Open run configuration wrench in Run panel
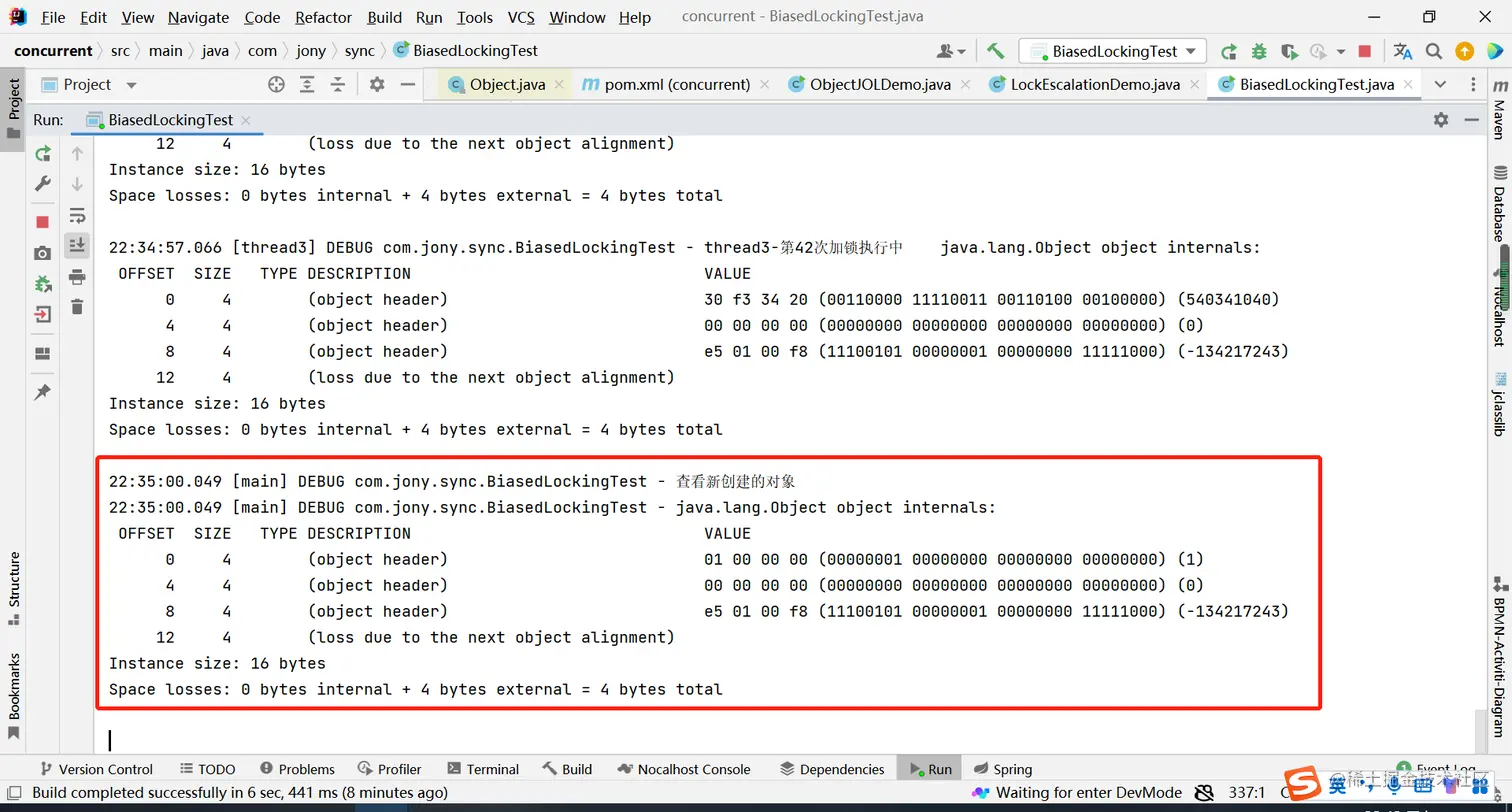The height and width of the screenshot is (812, 1512). click(x=43, y=184)
